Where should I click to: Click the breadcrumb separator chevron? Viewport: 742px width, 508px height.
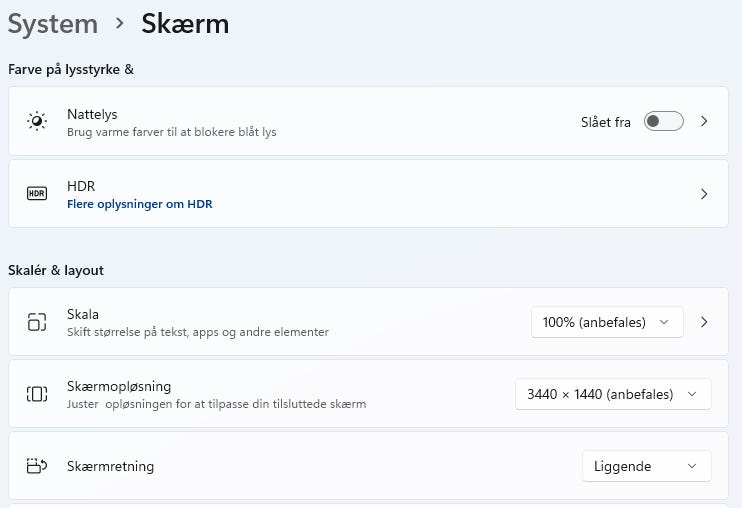[x=120, y=23]
